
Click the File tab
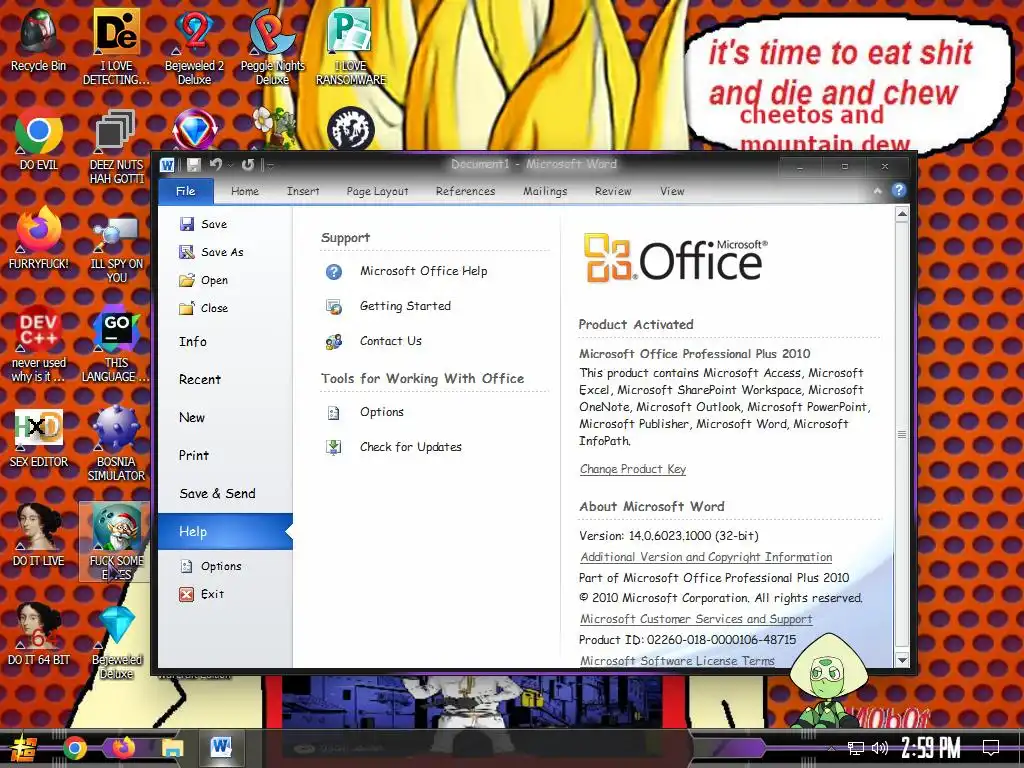[185, 191]
